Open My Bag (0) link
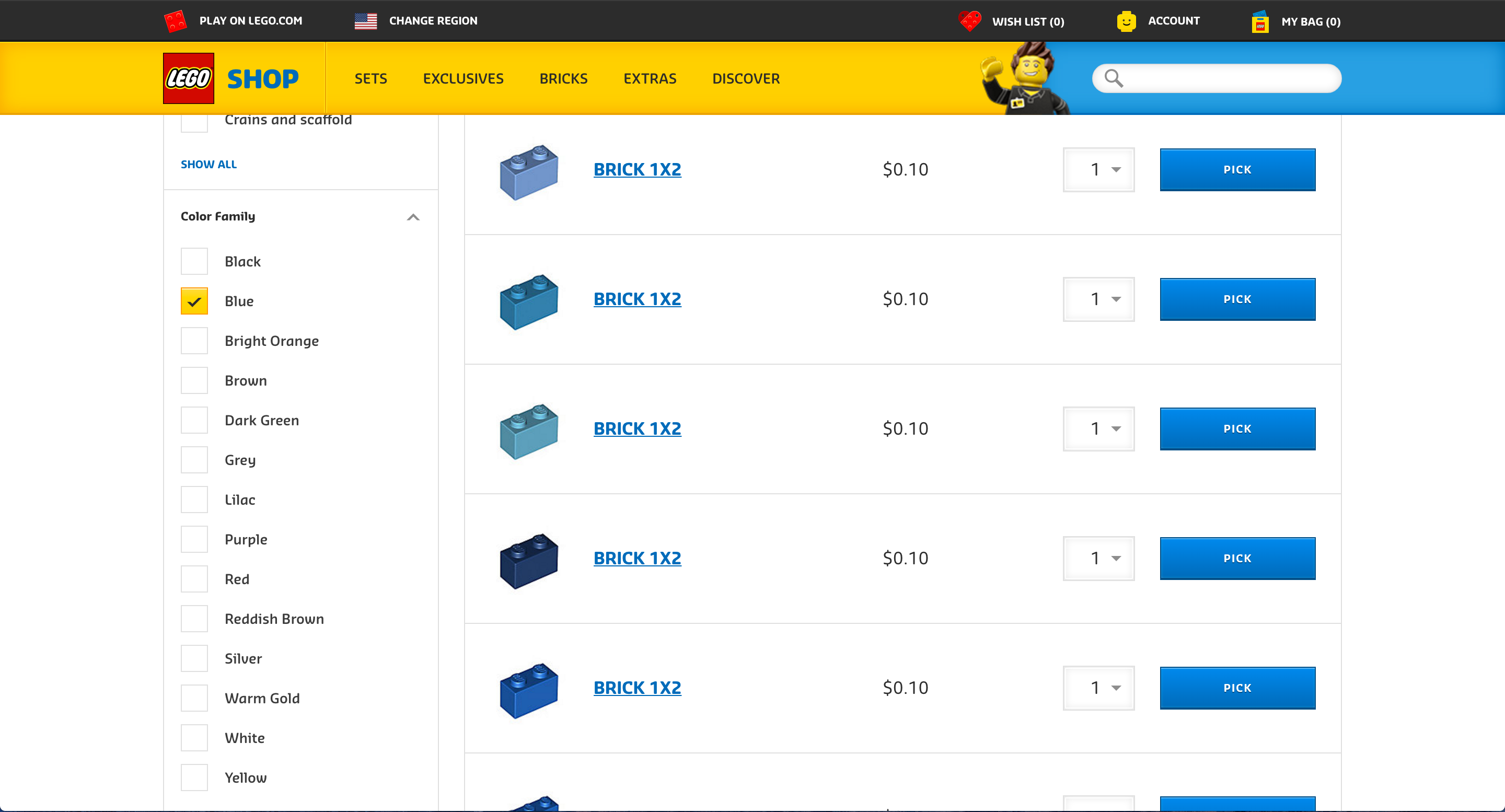The width and height of the screenshot is (1505, 812). tap(1311, 21)
